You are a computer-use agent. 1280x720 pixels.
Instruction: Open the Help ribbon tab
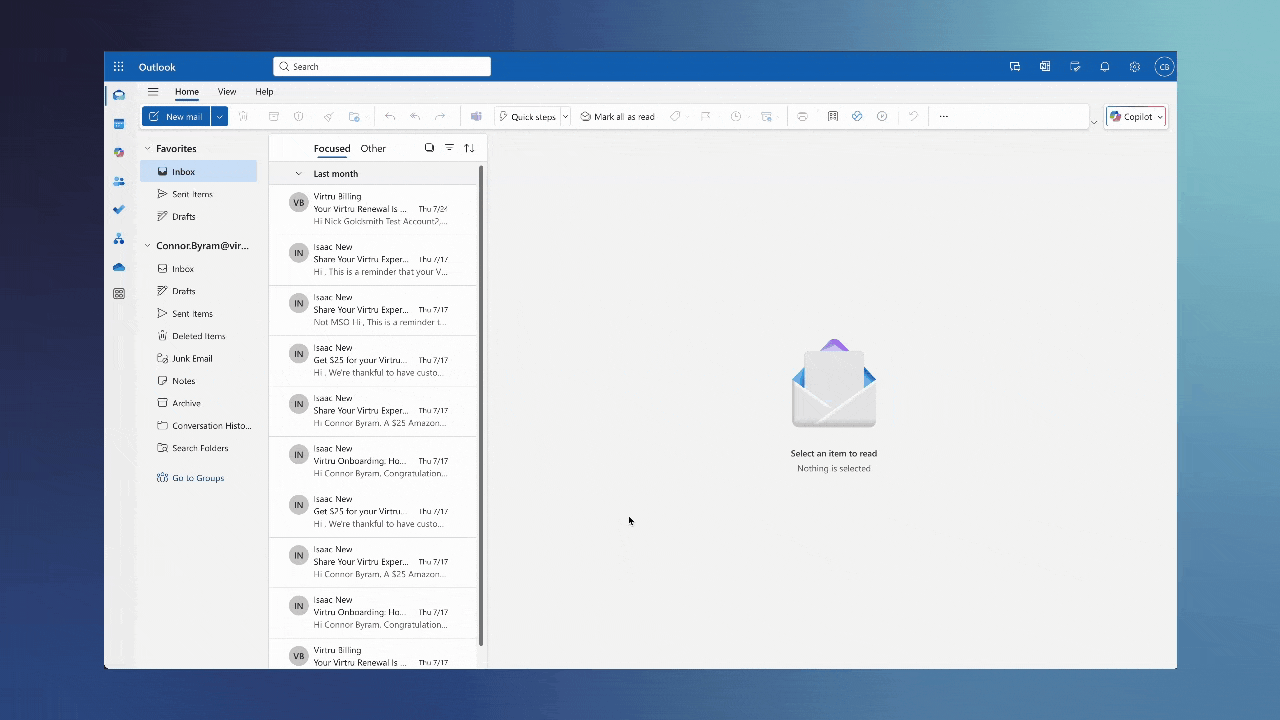(x=264, y=92)
